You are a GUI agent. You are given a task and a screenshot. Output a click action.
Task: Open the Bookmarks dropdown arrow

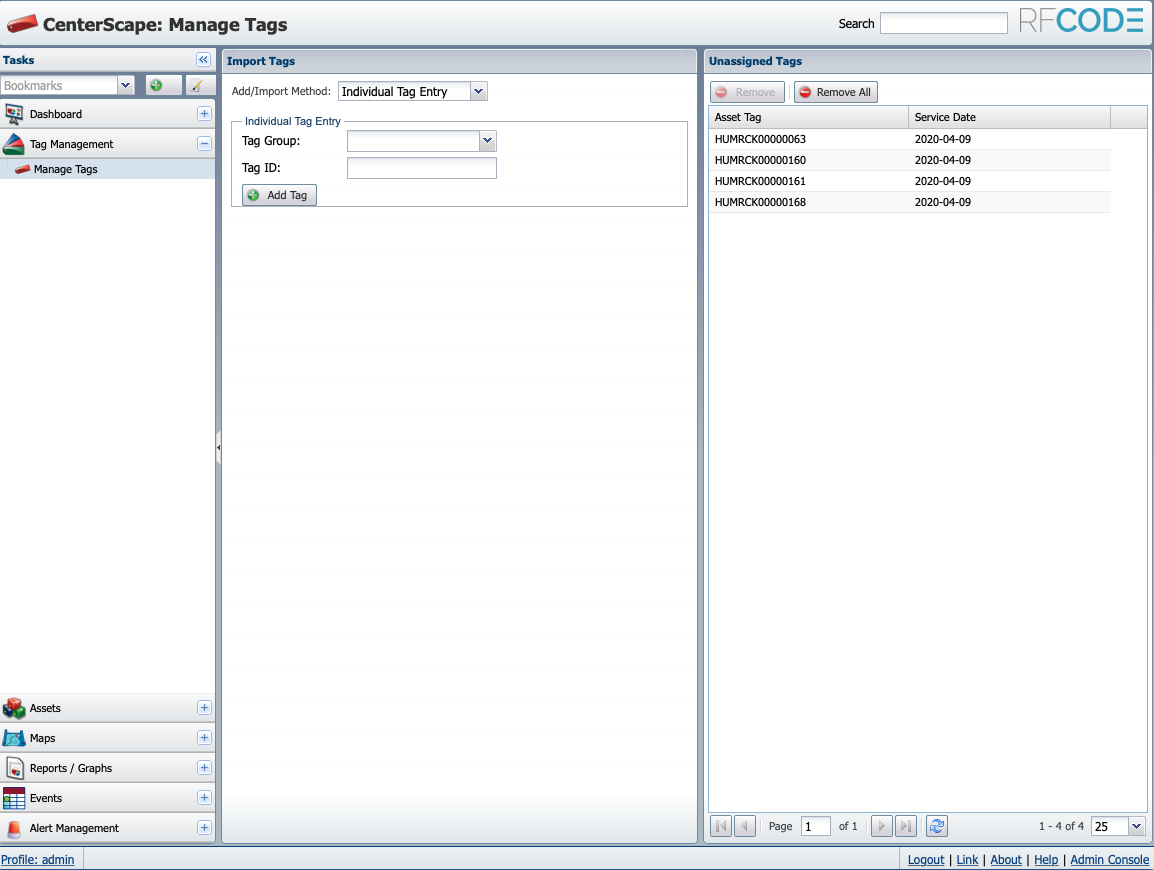tap(126, 85)
